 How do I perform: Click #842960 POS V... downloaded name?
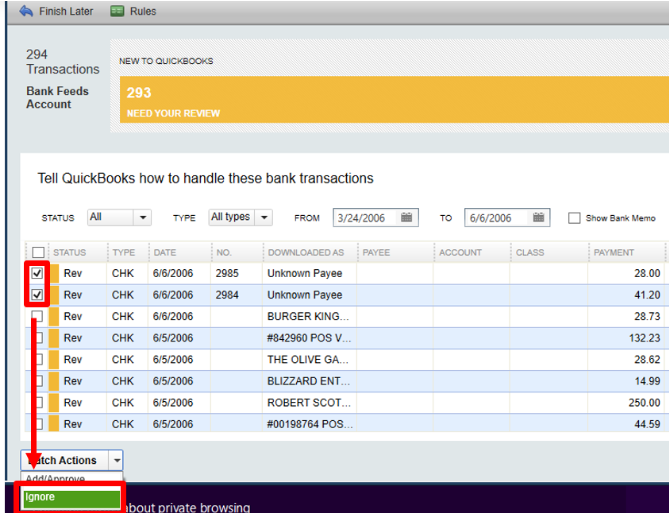310,338
